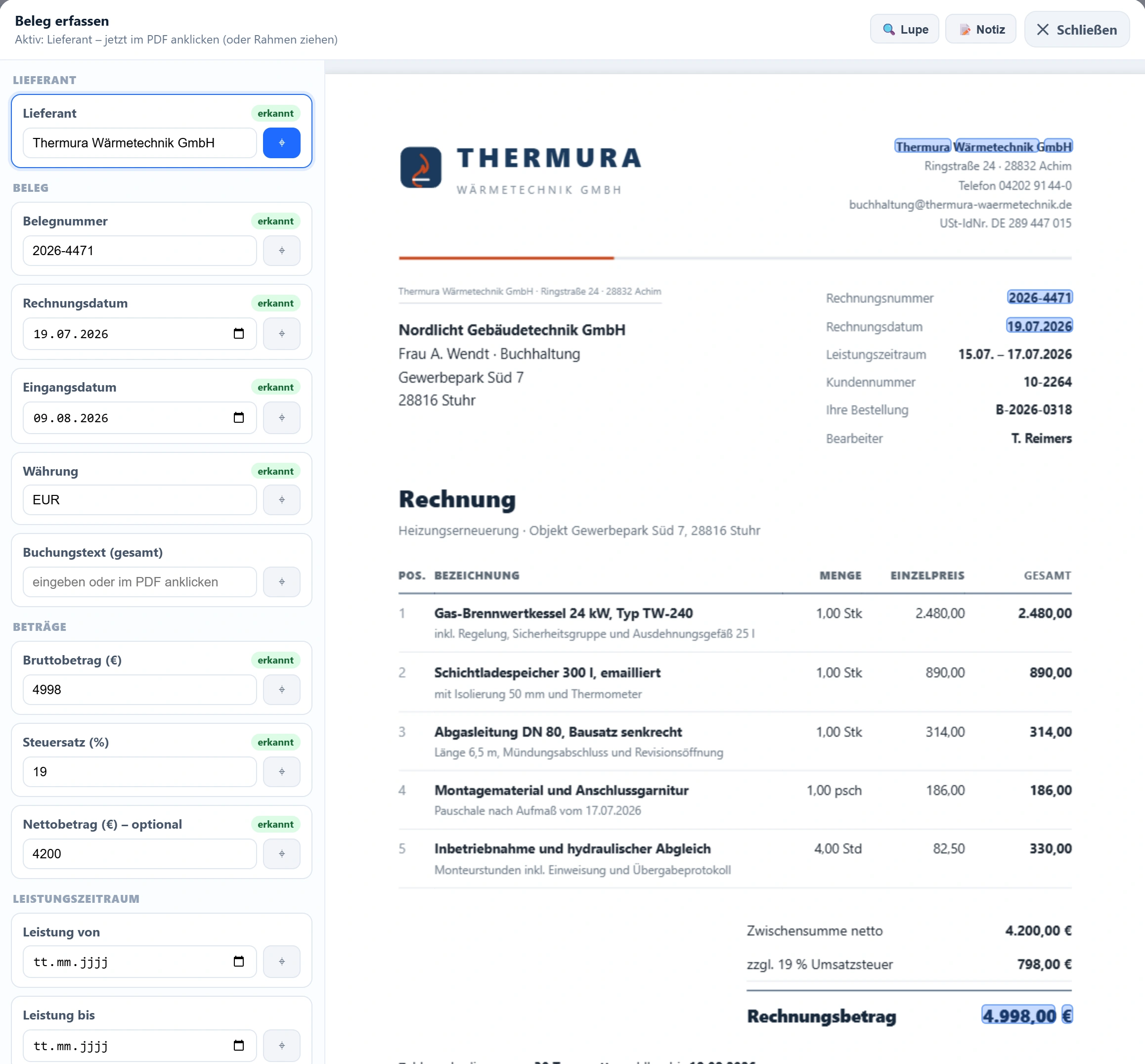Click the highlighted invoice number 2026-4471 in PDF
Viewport: 1145px width, 1064px height.
1040,298
